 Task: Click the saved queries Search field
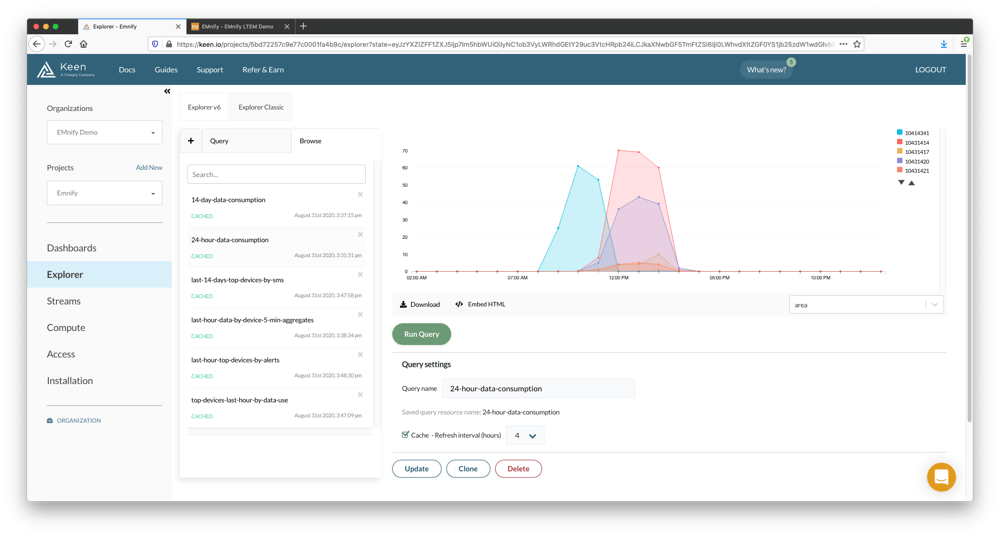[x=276, y=174]
